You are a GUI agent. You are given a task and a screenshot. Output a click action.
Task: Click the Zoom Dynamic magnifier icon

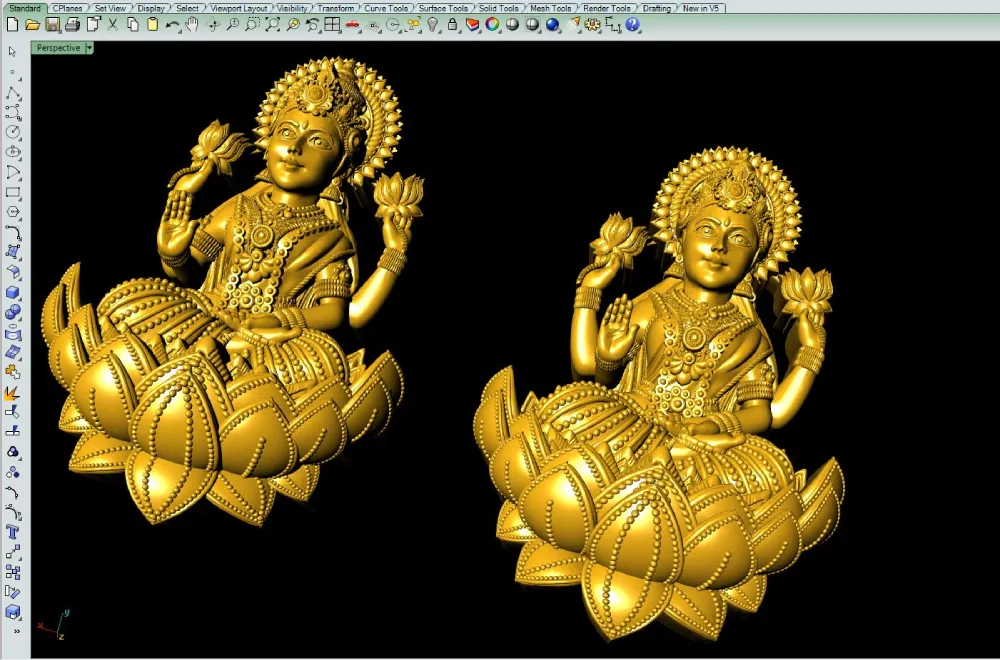pos(233,25)
